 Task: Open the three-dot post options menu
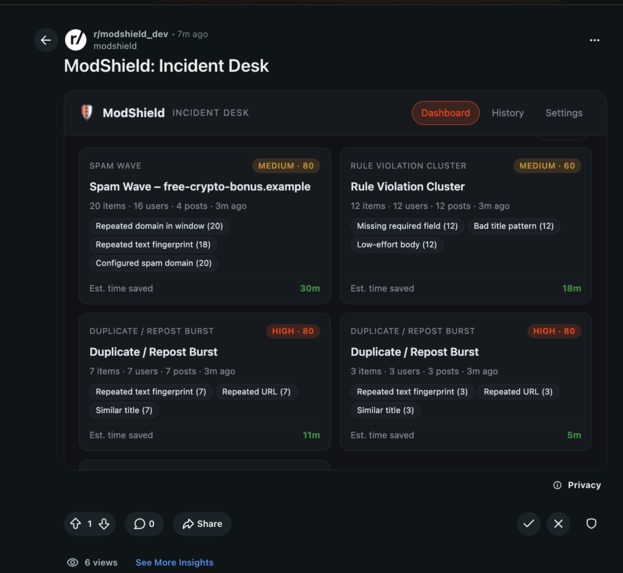tap(594, 40)
